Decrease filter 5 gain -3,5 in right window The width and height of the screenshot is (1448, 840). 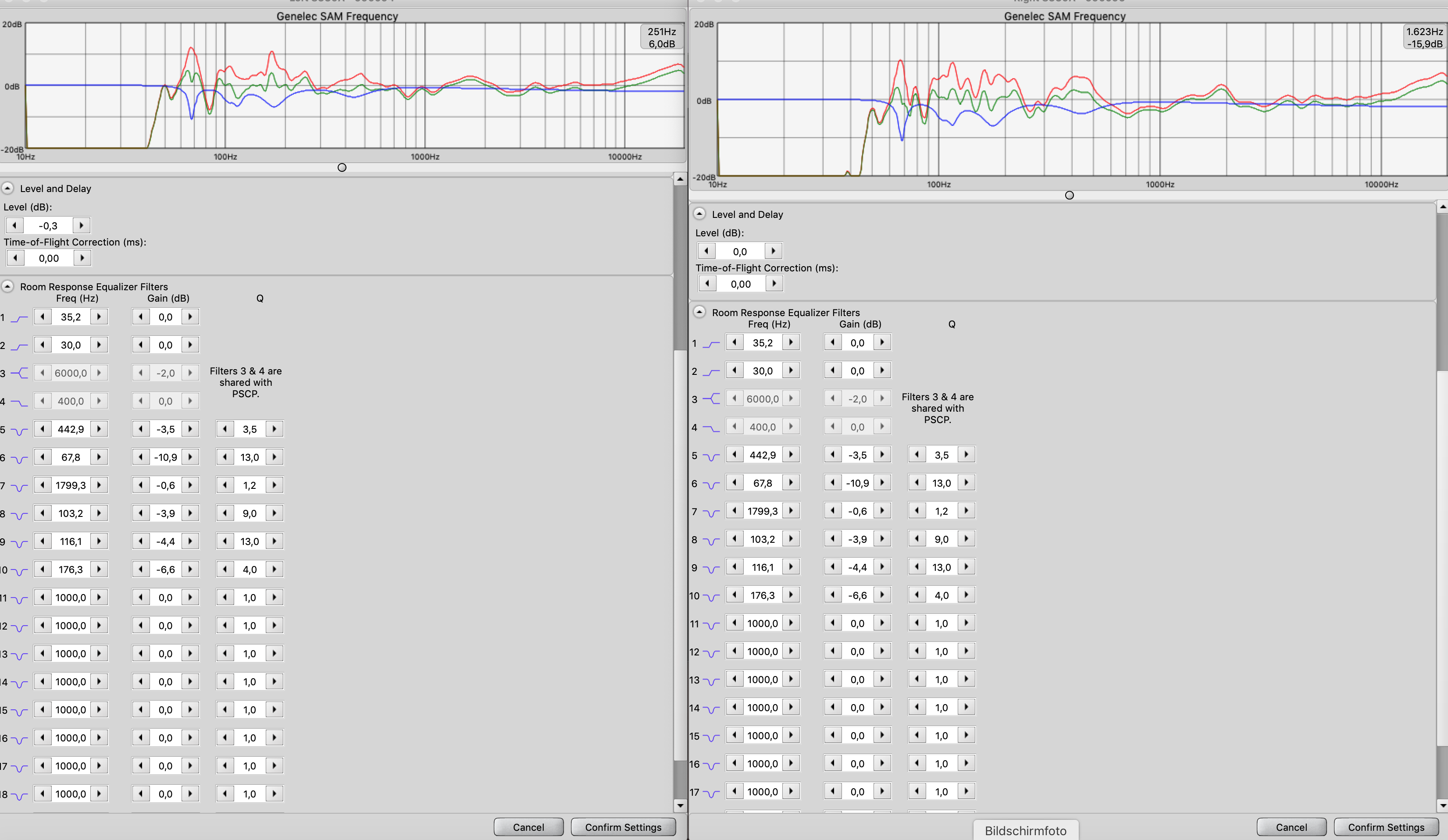point(833,455)
